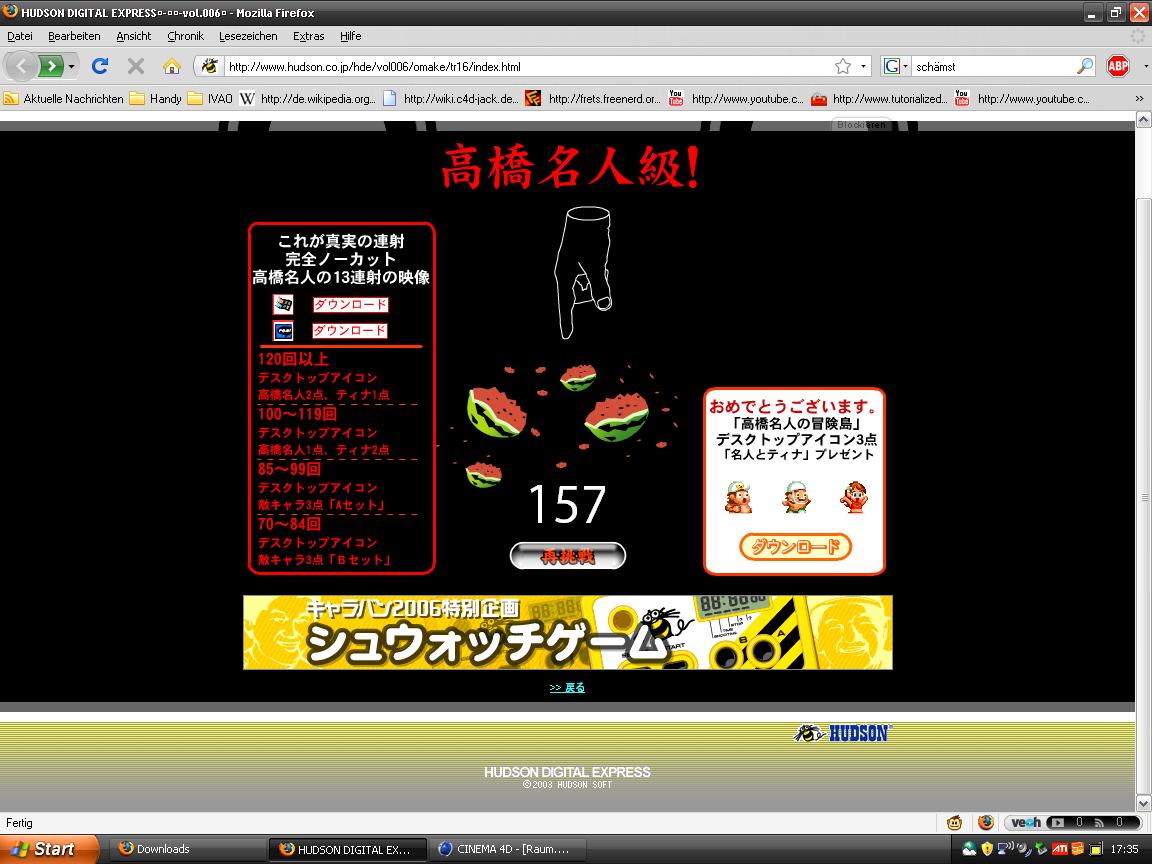This screenshot has width=1152, height=864.
Task: Click the Greasemonkey monkey icon in status bar
Action: coord(954,822)
